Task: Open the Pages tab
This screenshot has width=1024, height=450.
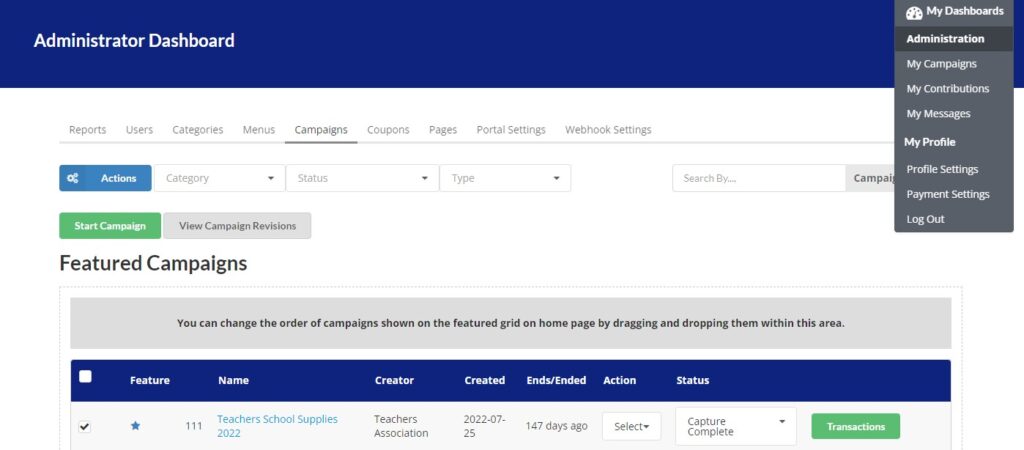Action: (x=443, y=129)
